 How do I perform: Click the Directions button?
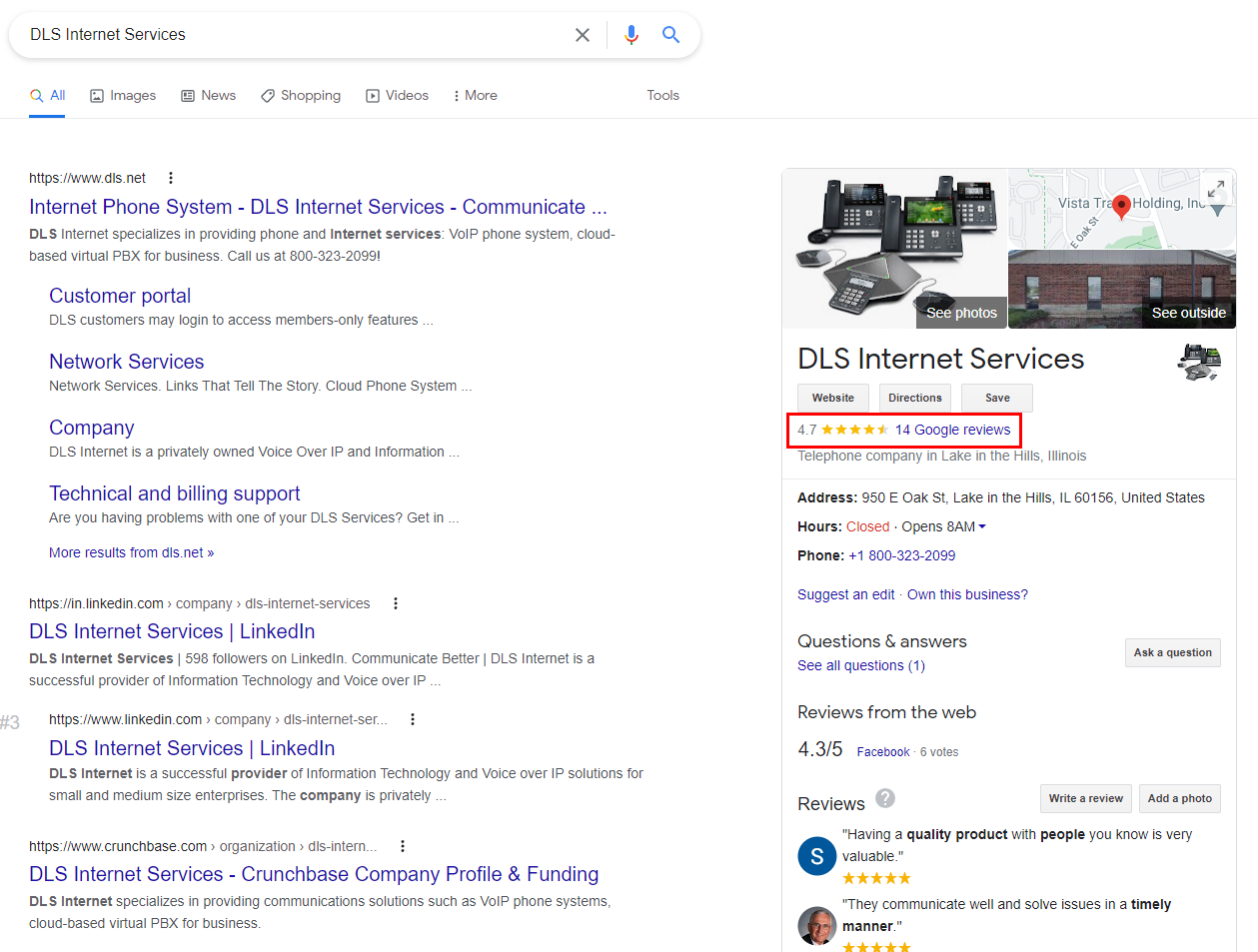[x=915, y=398]
